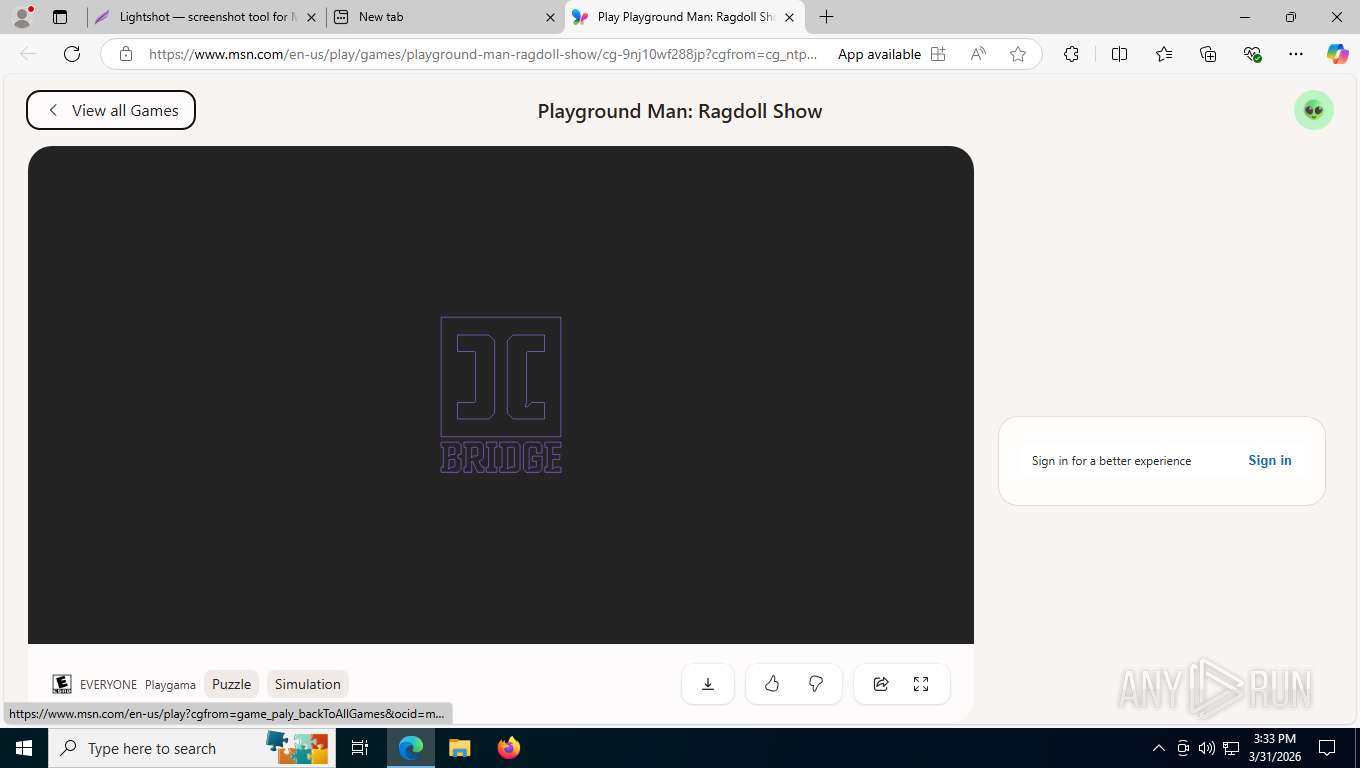
Task: Open the Copilot sidebar icon
Action: click(x=1337, y=54)
